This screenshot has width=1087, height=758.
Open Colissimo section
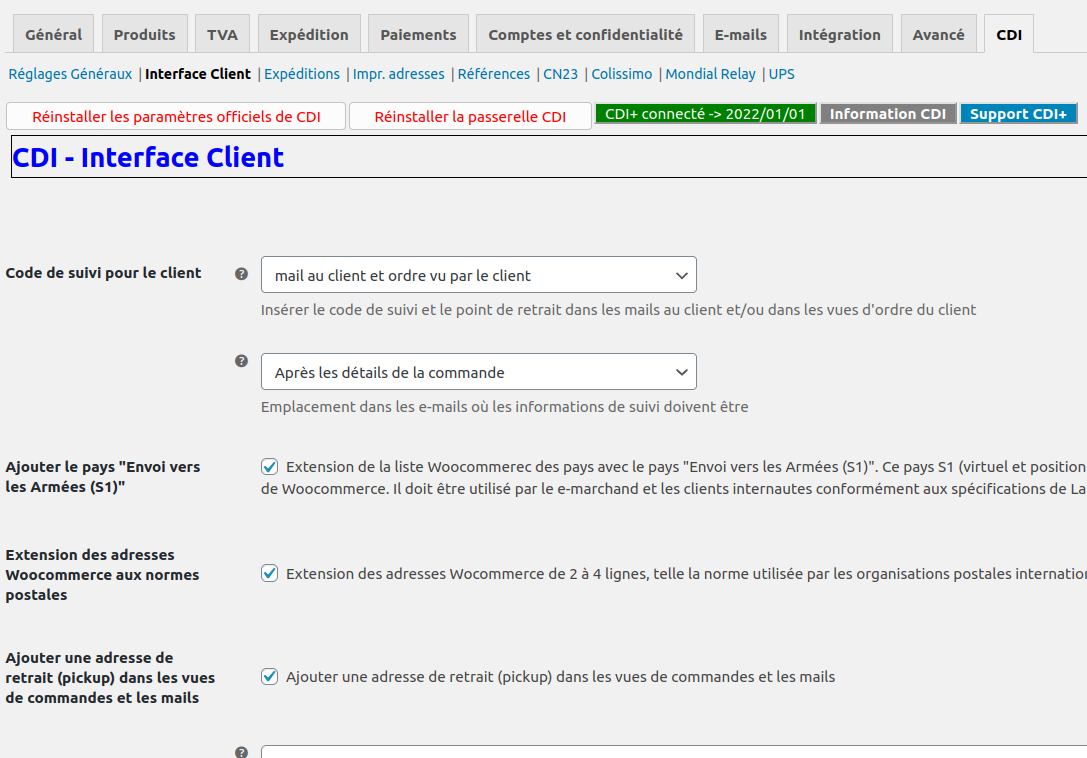(622, 74)
